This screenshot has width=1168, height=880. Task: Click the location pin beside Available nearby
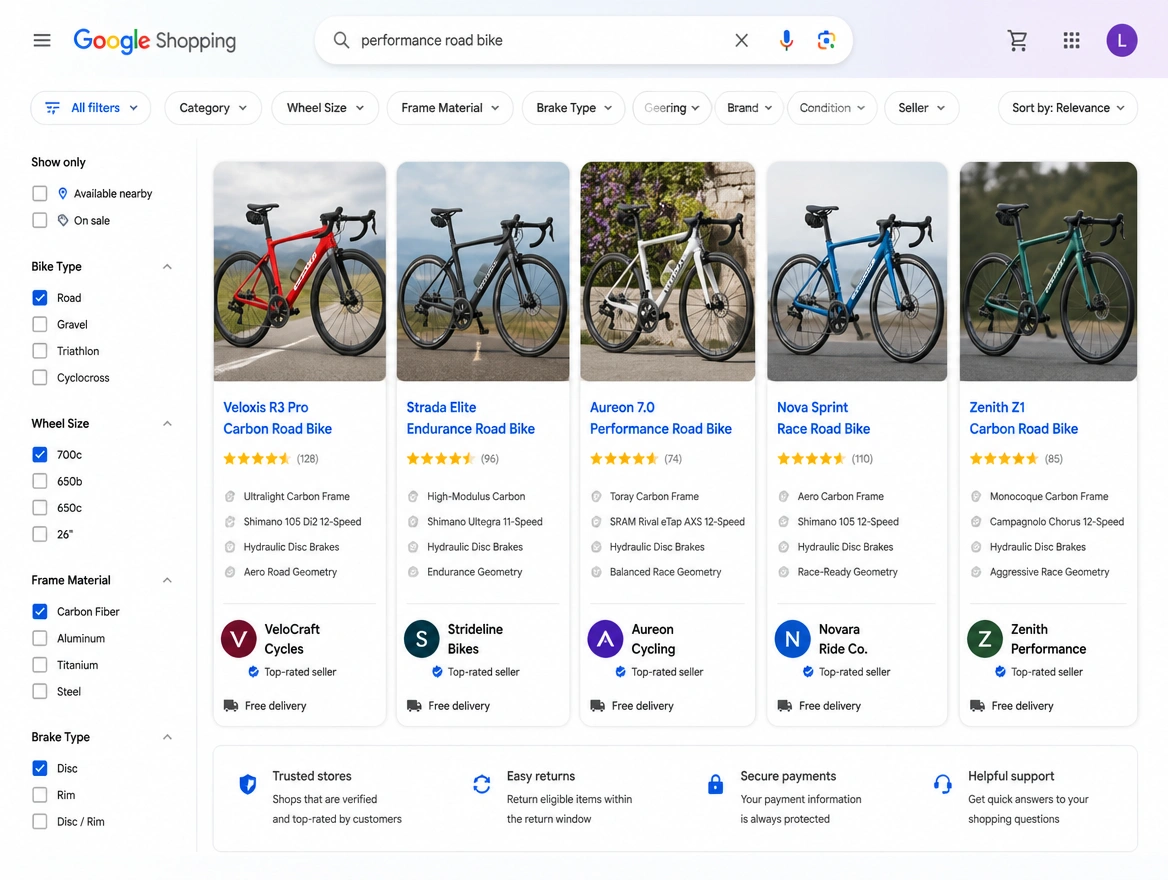click(x=63, y=194)
